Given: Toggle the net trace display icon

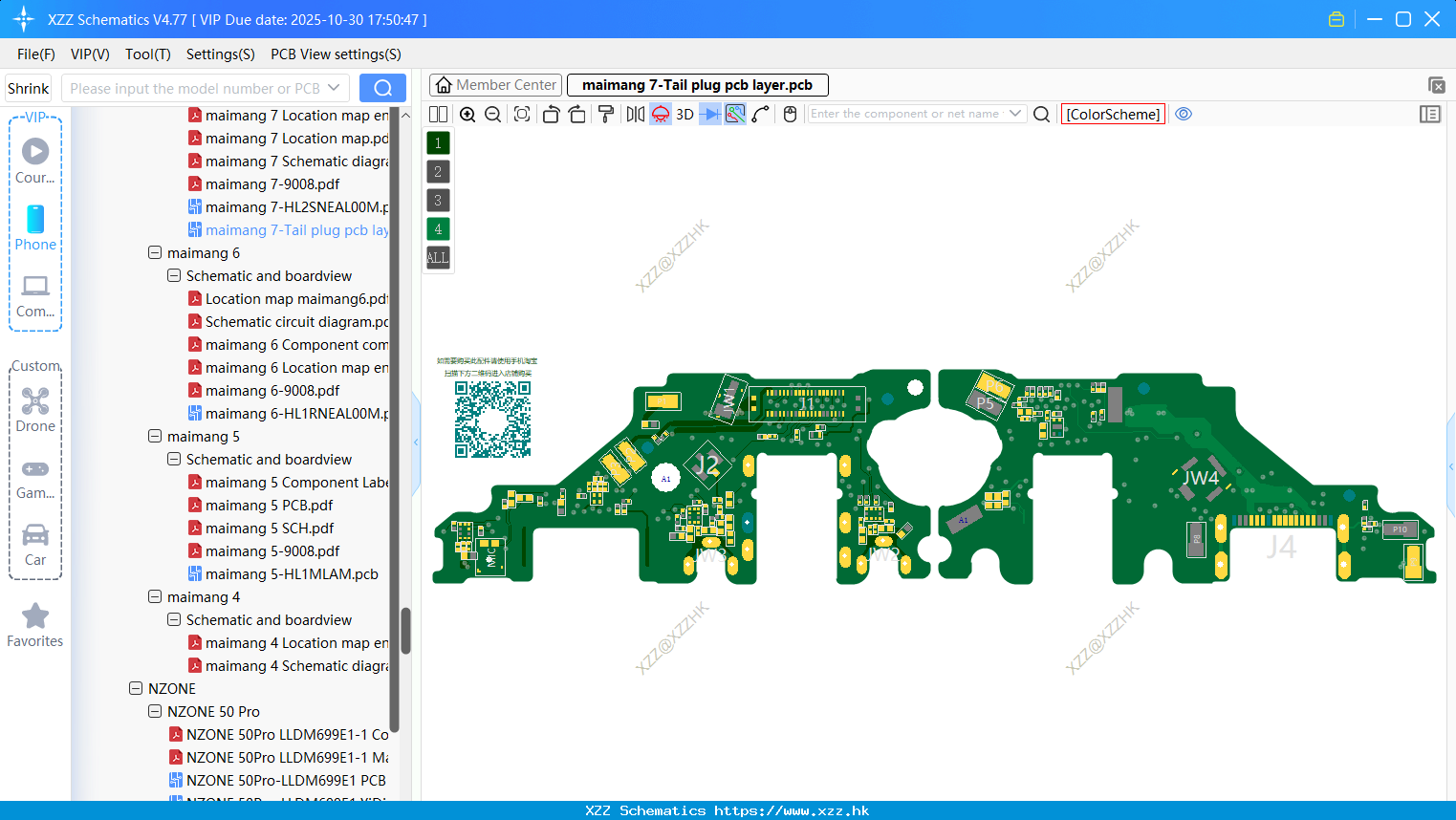Looking at the screenshot, I should coord(735,114).
